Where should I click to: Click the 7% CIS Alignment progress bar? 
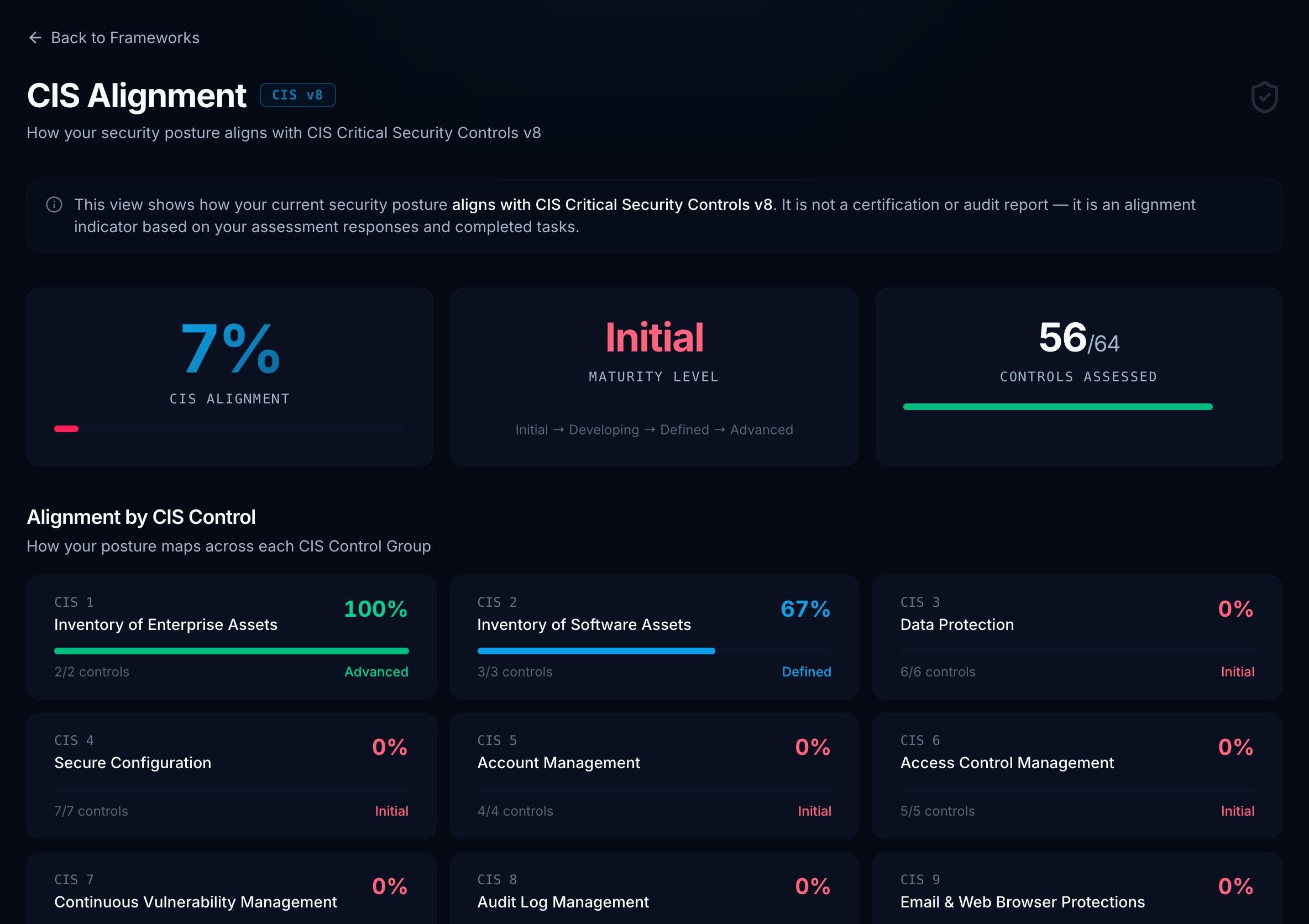(x=231, y=429)
